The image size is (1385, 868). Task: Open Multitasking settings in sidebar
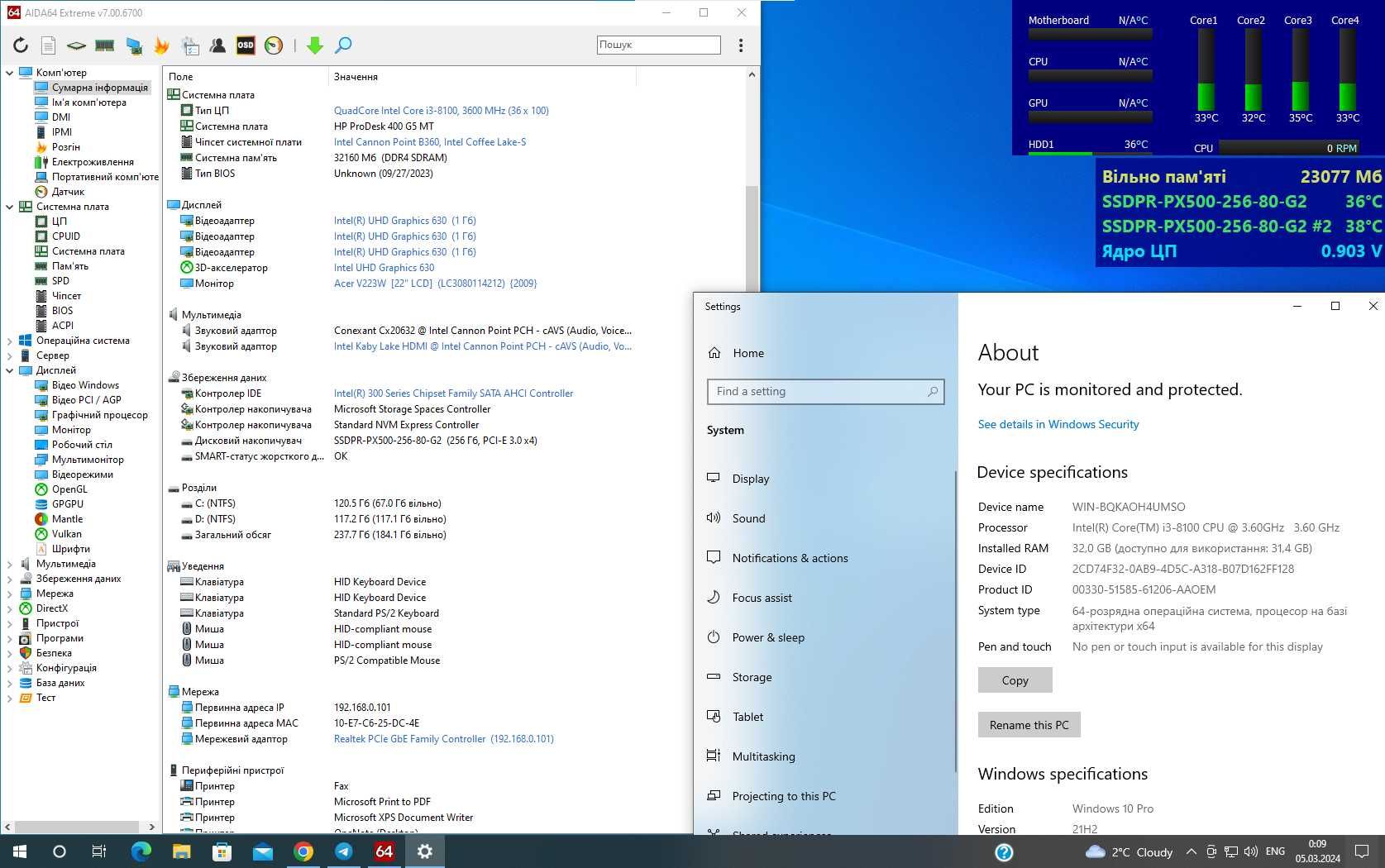763,756
